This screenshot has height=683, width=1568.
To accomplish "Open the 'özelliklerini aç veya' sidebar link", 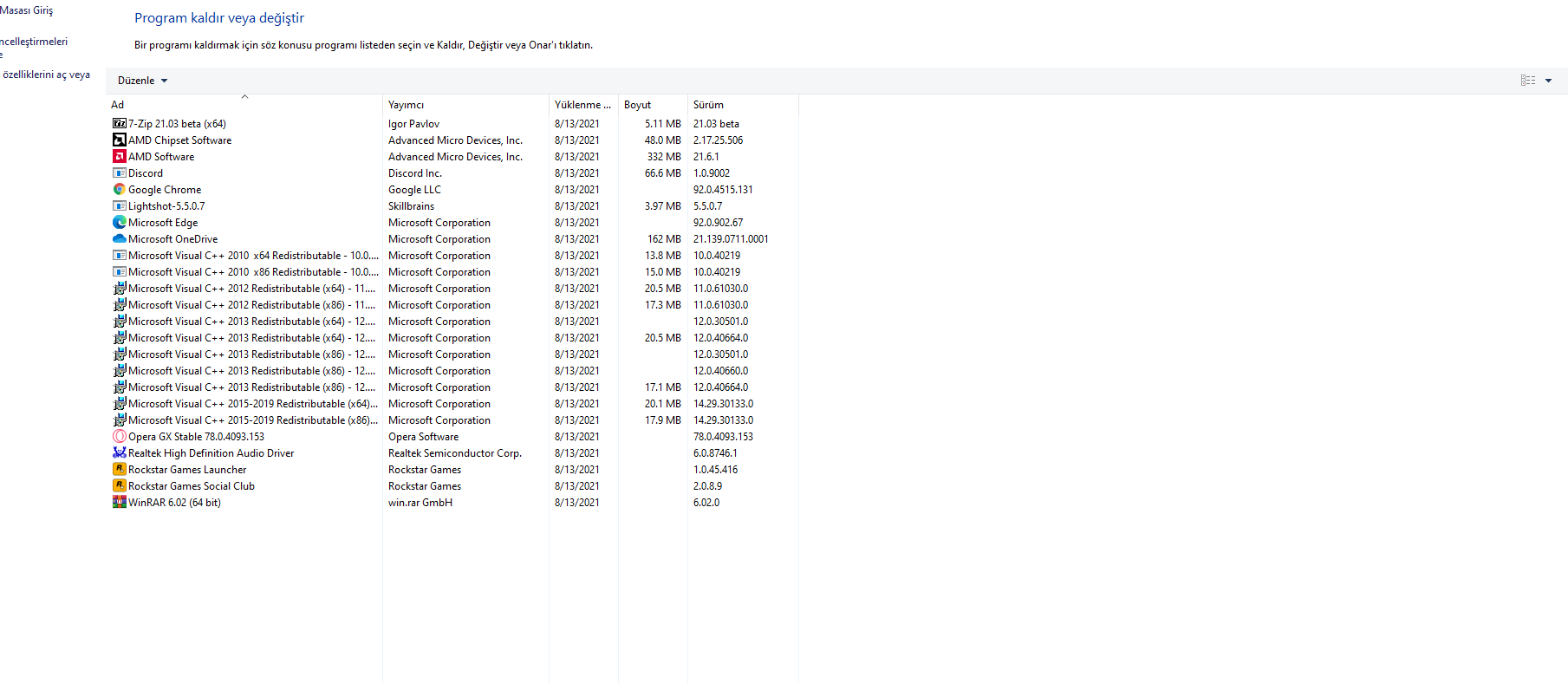I will (46, 75).
